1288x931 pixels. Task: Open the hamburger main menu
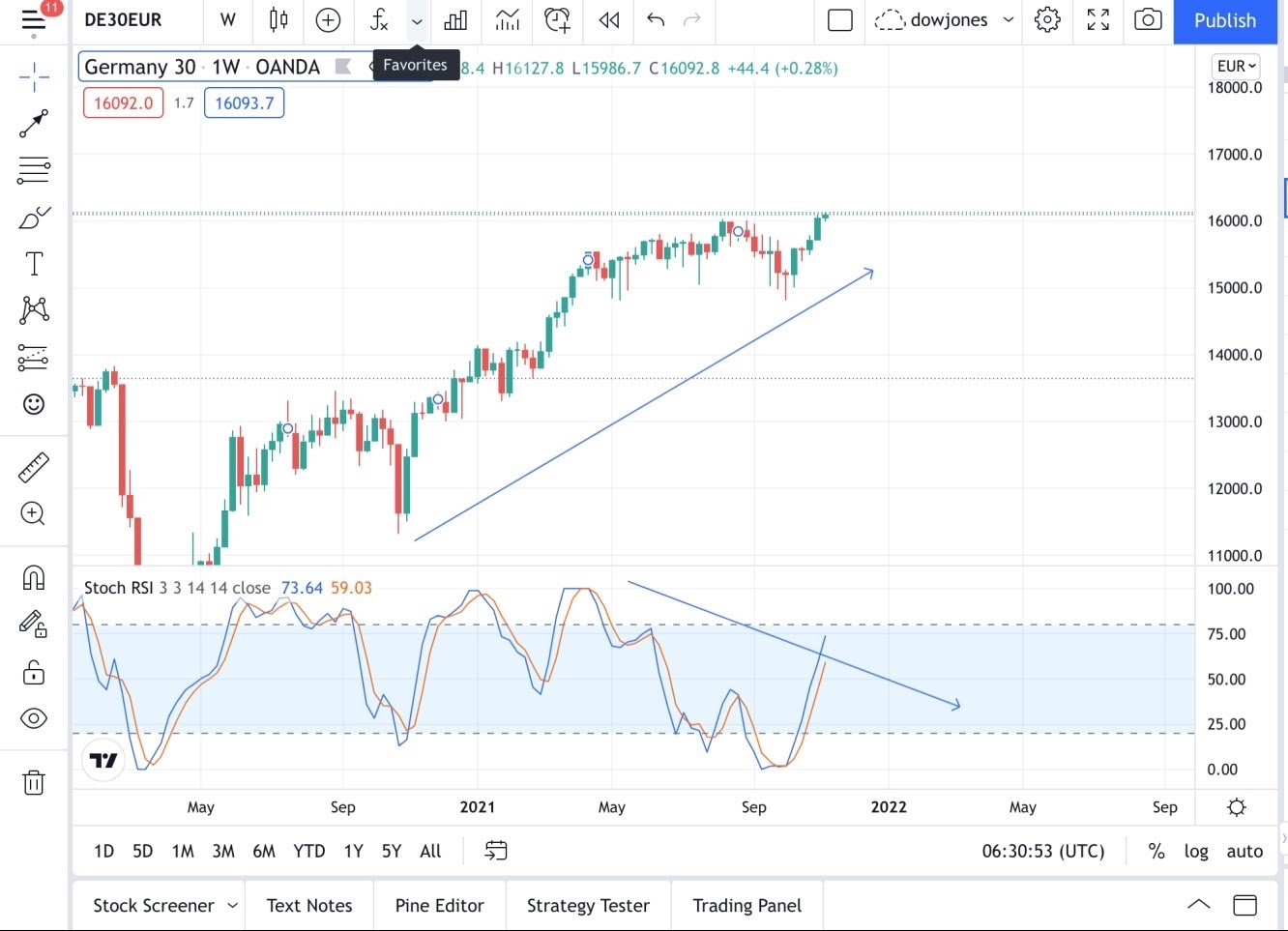(x=33, y=20)
